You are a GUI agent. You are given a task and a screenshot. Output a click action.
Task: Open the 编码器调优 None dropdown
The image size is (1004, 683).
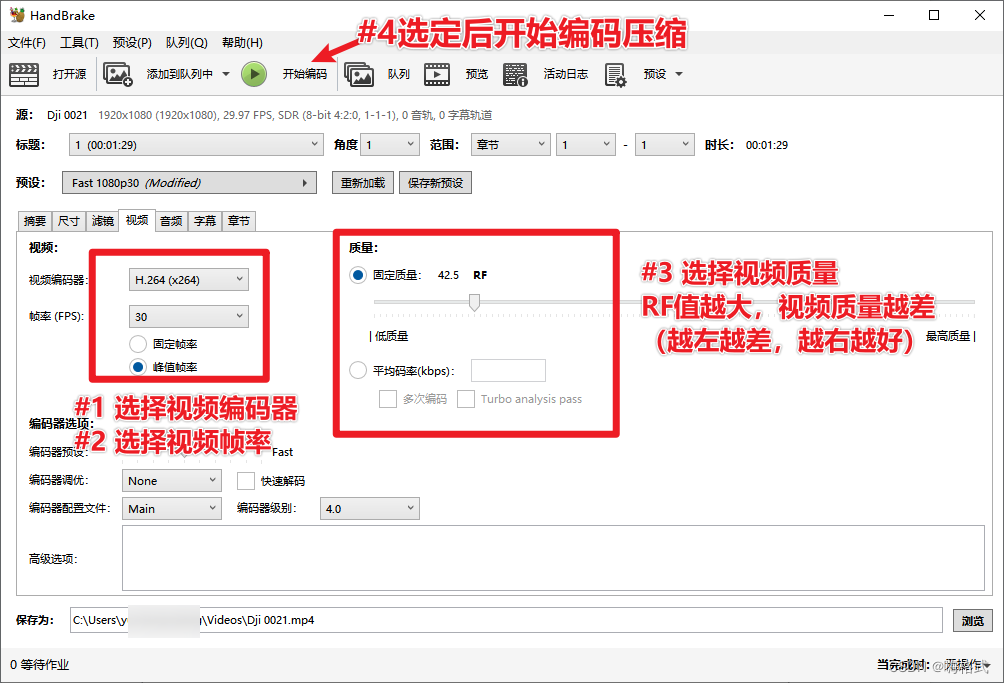[172, 481]
